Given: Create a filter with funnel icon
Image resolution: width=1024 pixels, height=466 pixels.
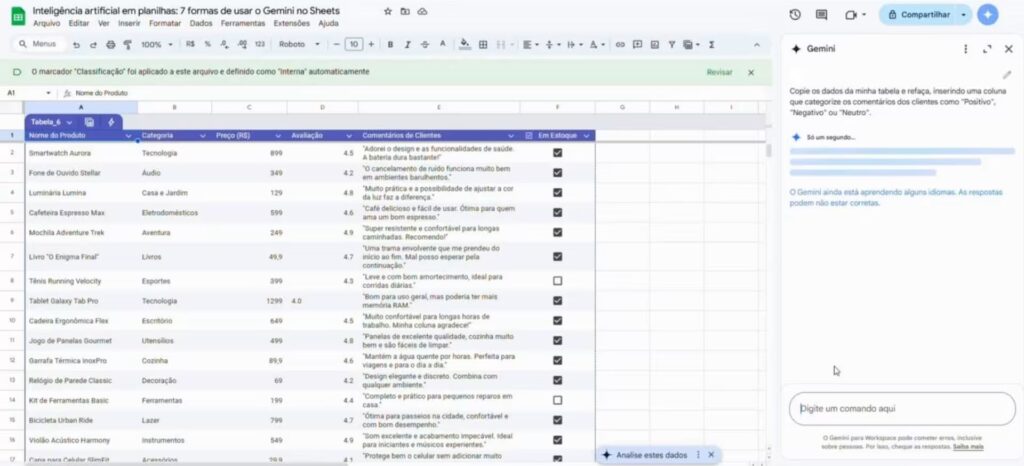Looking at the screenshot, I should coord(671,44).
